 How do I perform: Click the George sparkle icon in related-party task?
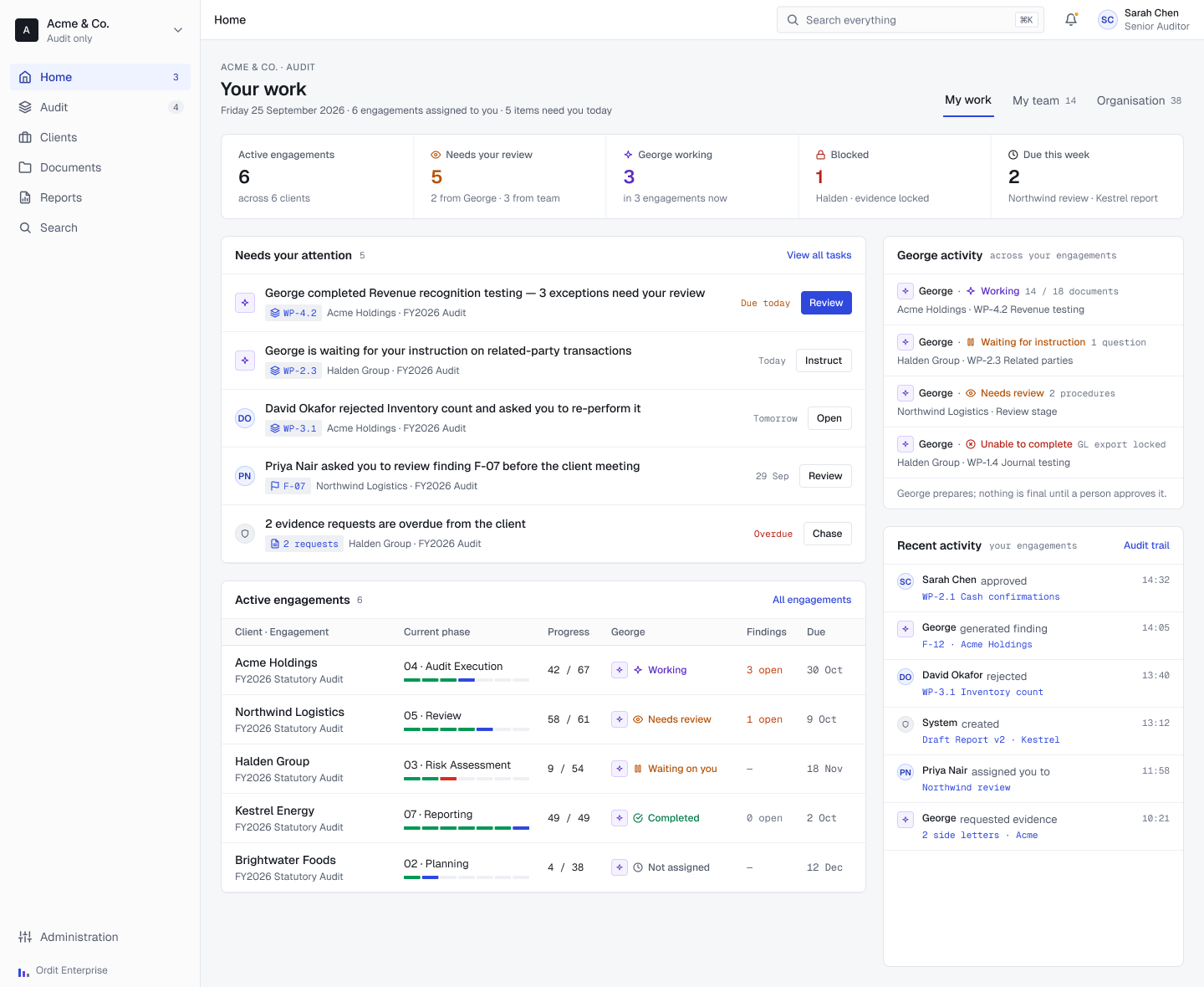click(x=245, y=361)
